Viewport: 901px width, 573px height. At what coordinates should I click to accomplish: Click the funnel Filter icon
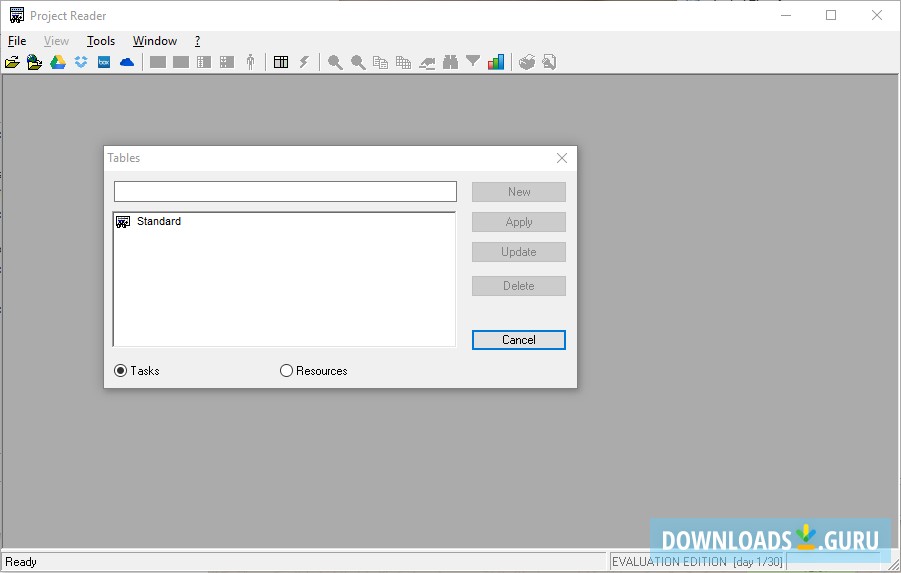[x=473, y=61]
